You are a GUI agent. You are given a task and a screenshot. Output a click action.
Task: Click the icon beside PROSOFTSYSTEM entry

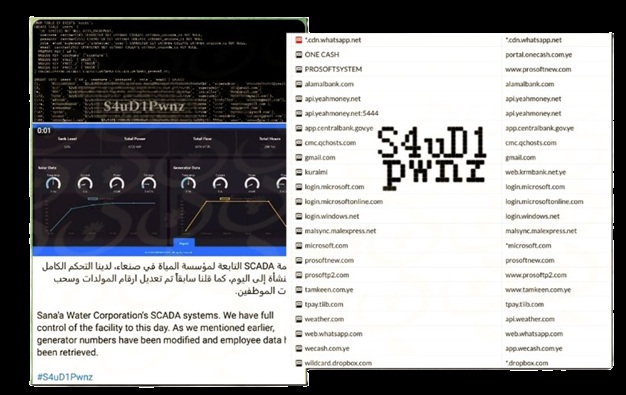coord(299,69)
